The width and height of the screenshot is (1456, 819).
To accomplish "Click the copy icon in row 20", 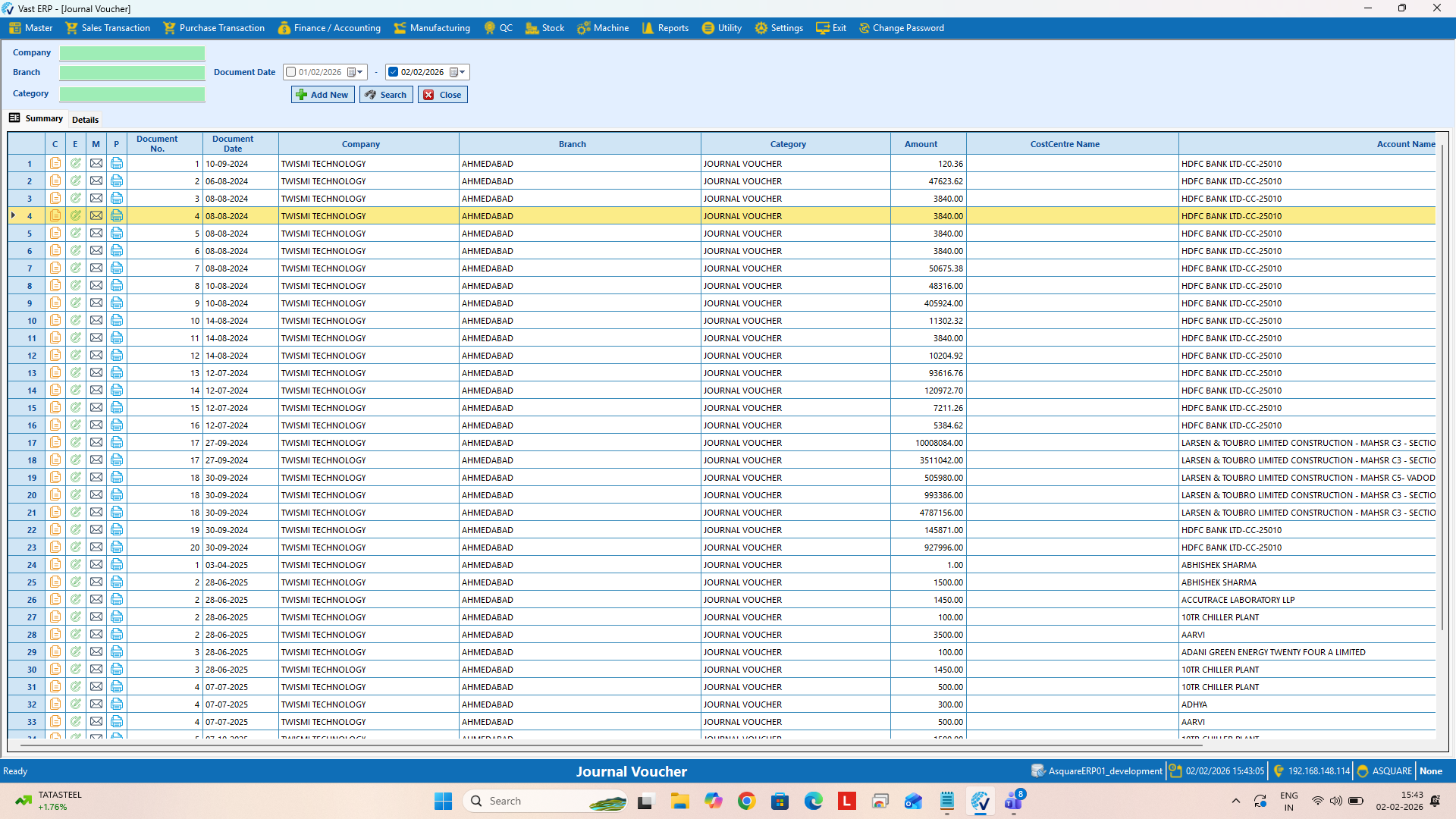I will coord(55,495).
